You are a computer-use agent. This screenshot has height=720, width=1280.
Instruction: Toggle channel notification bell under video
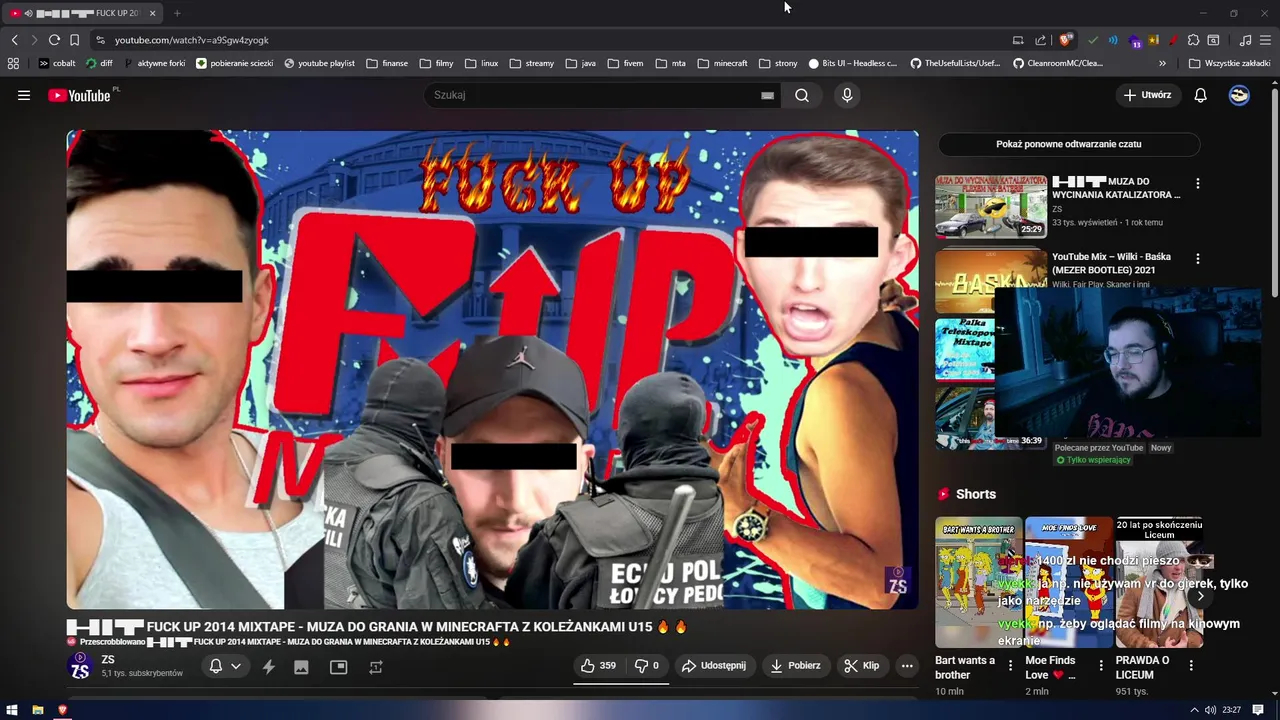point(216,666)
